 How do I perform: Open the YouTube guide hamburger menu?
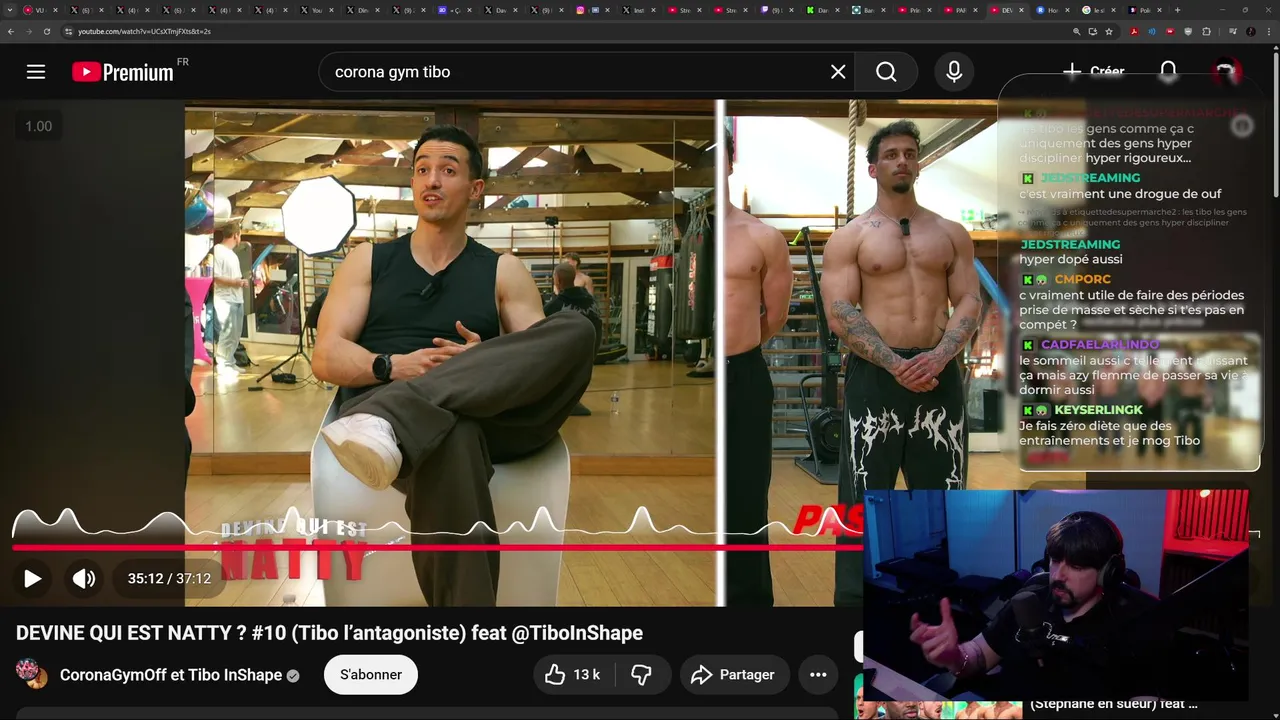[x=36, y=72]
